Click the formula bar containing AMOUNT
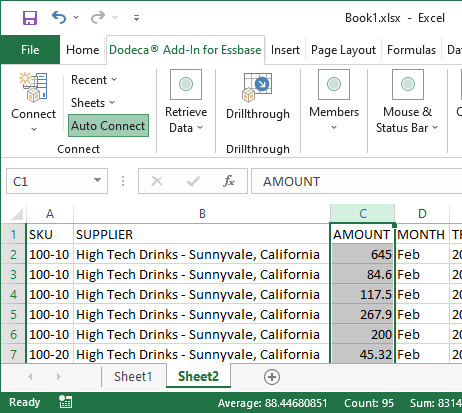This screenshot has width=462, height=413. 356,181
